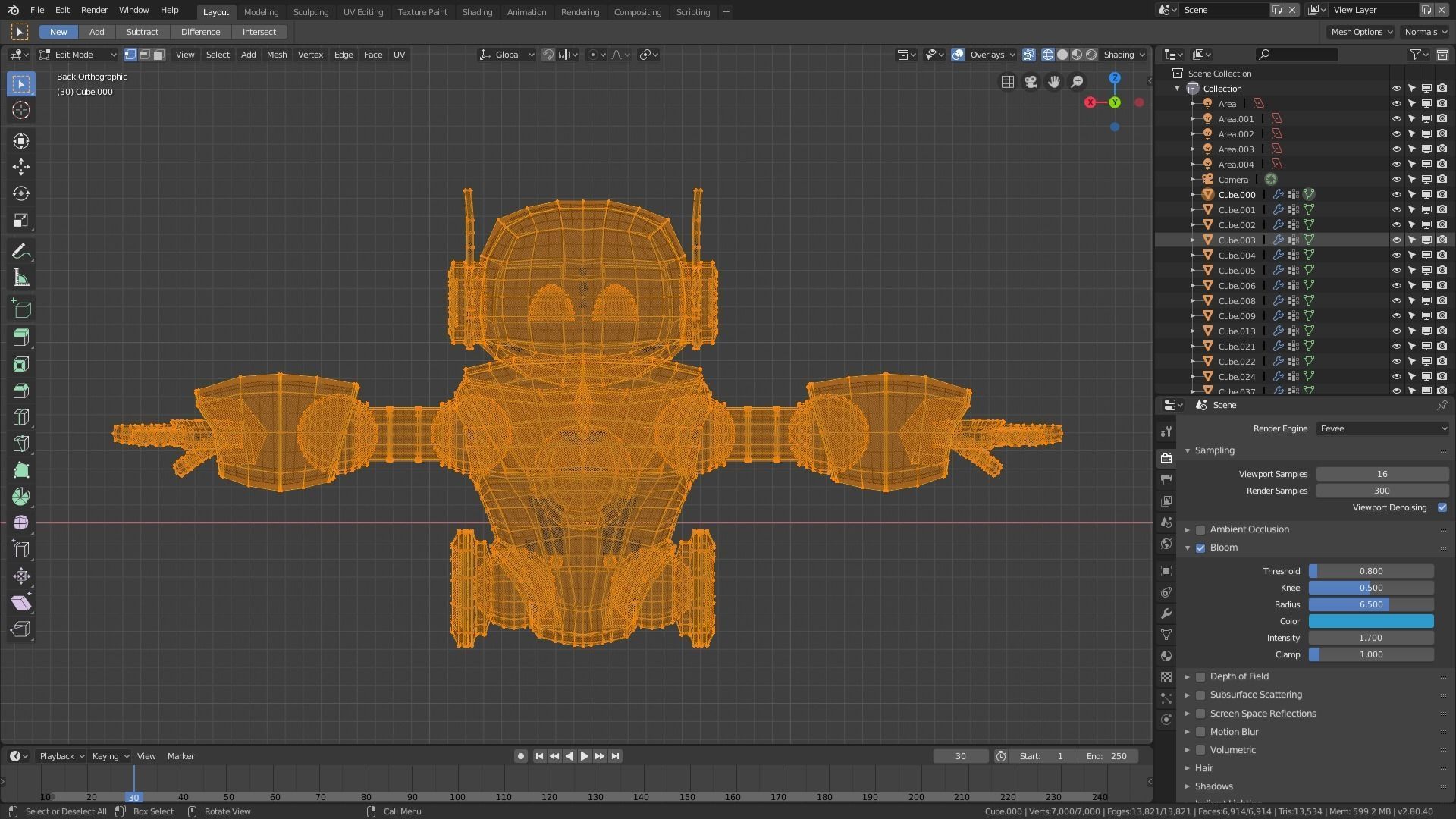This screenshot has width=1456, height=819.
Task: Adjust the Bloom Radius slider
Action: tap(1371, 604)
